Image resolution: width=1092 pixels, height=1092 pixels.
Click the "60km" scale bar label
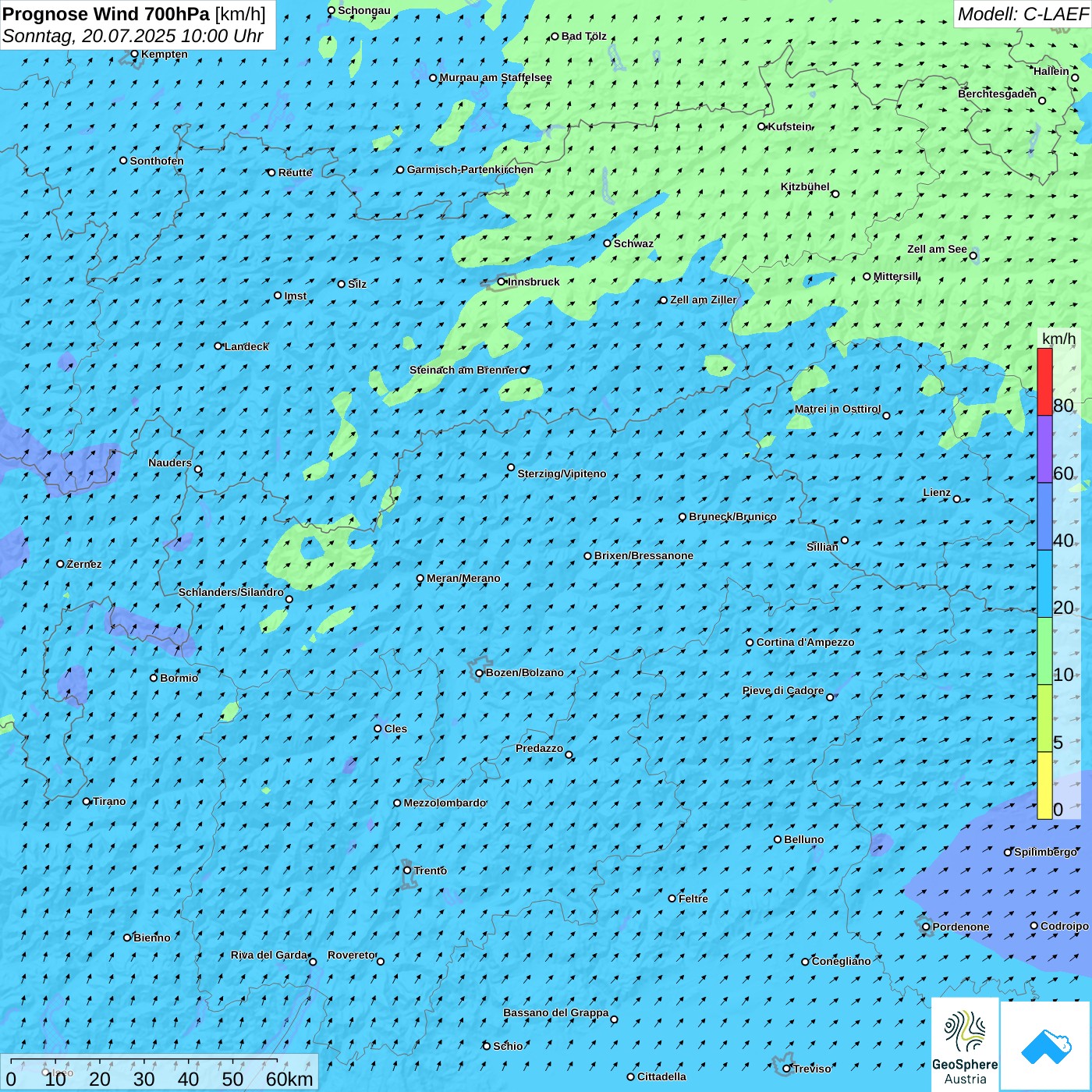coord(289,1079)
